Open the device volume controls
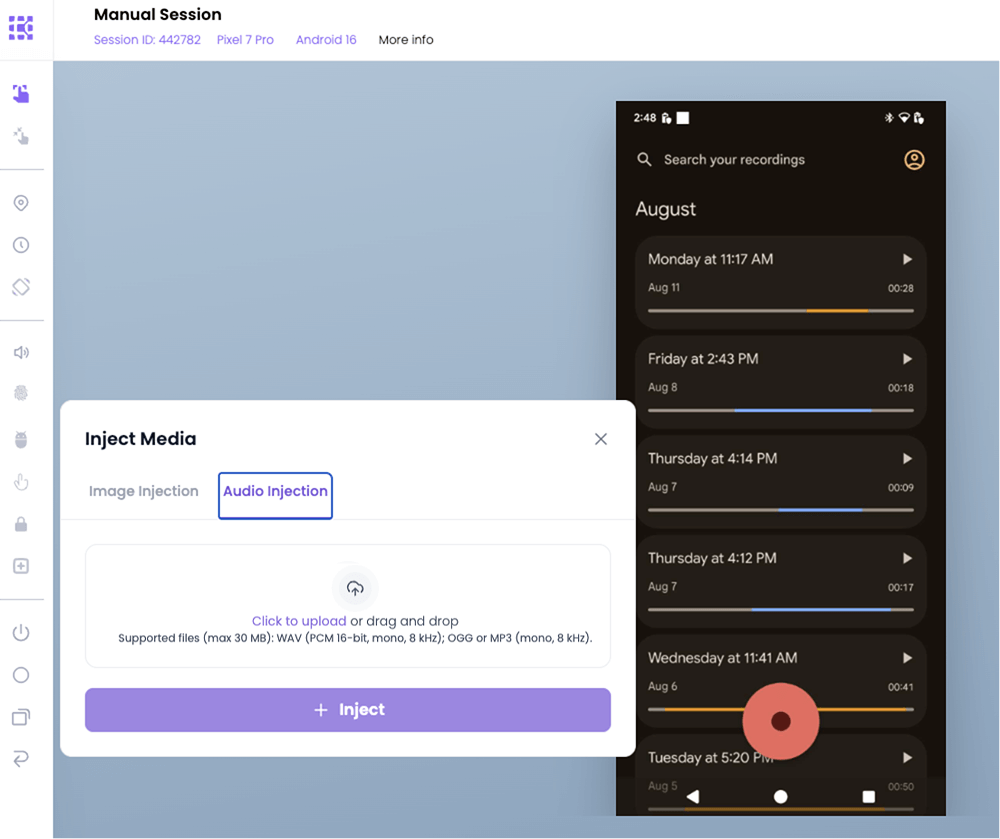Viewport: 1000px width, 839px height. [22, 352]
